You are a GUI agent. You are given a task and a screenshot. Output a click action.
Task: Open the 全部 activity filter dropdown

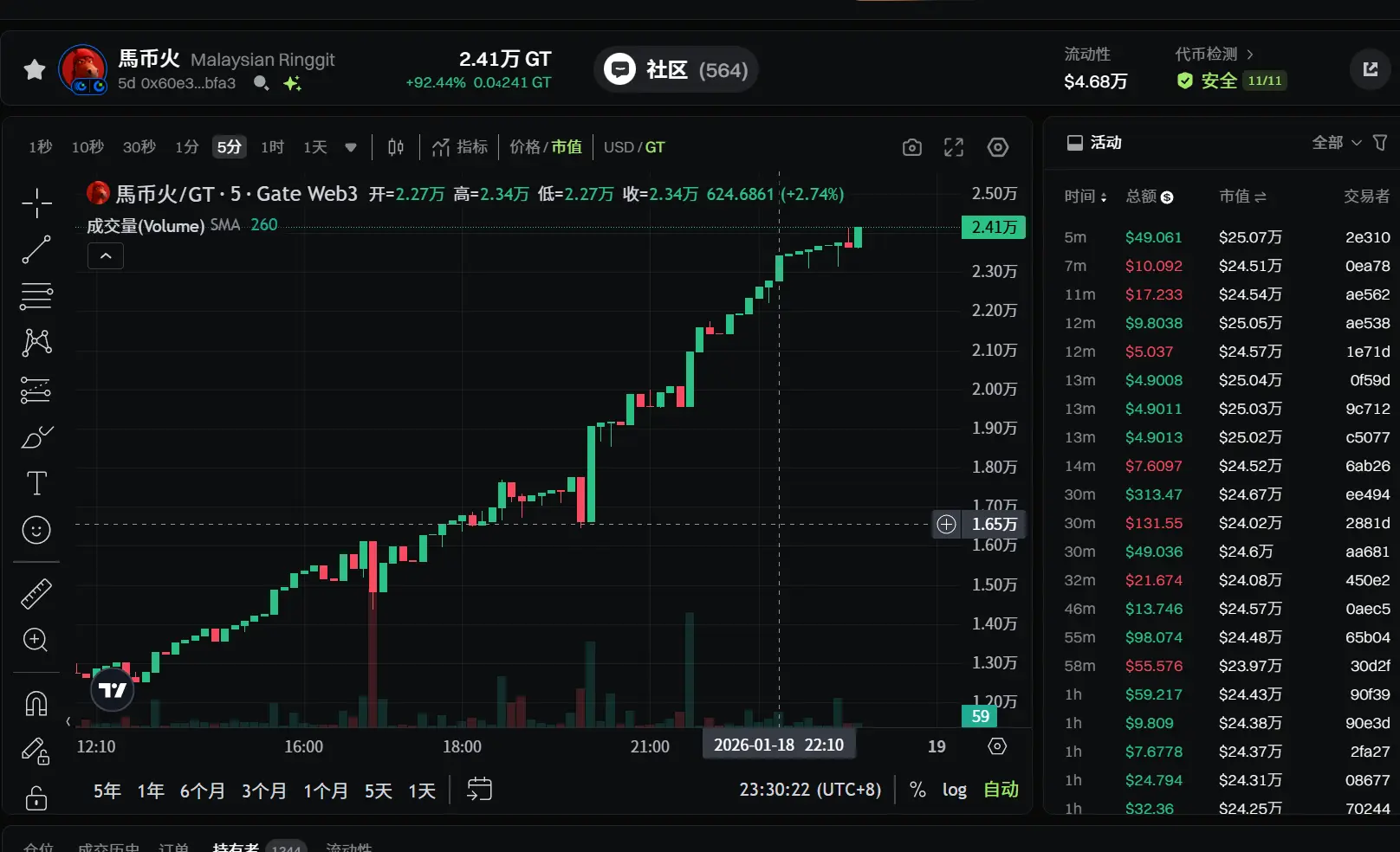tap(1337, 142)
